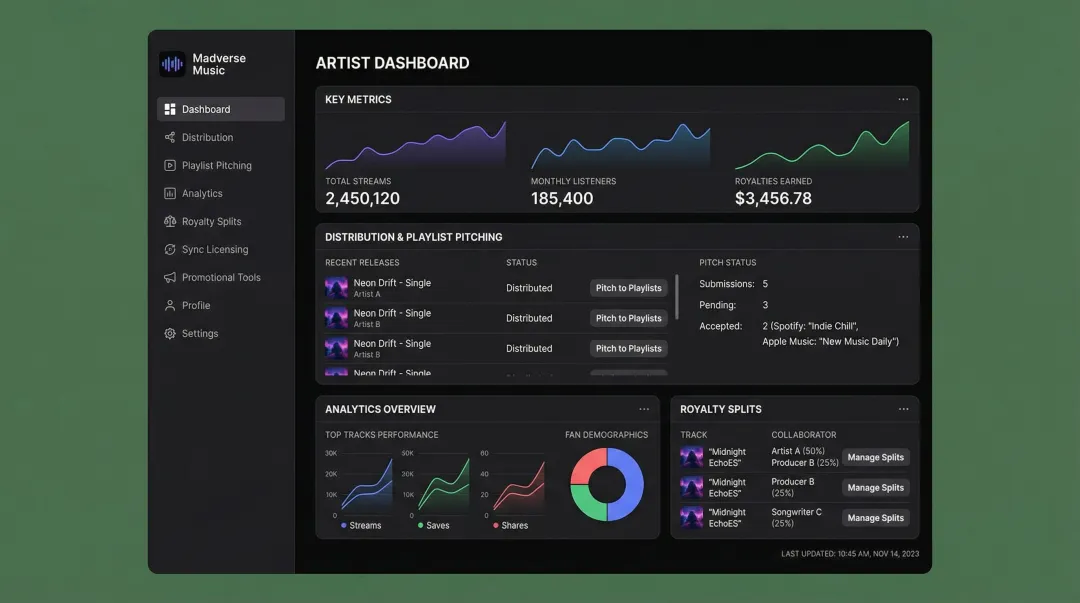
Task: Click the blue segment of fan demographics donut
Action: click(629, 485)
